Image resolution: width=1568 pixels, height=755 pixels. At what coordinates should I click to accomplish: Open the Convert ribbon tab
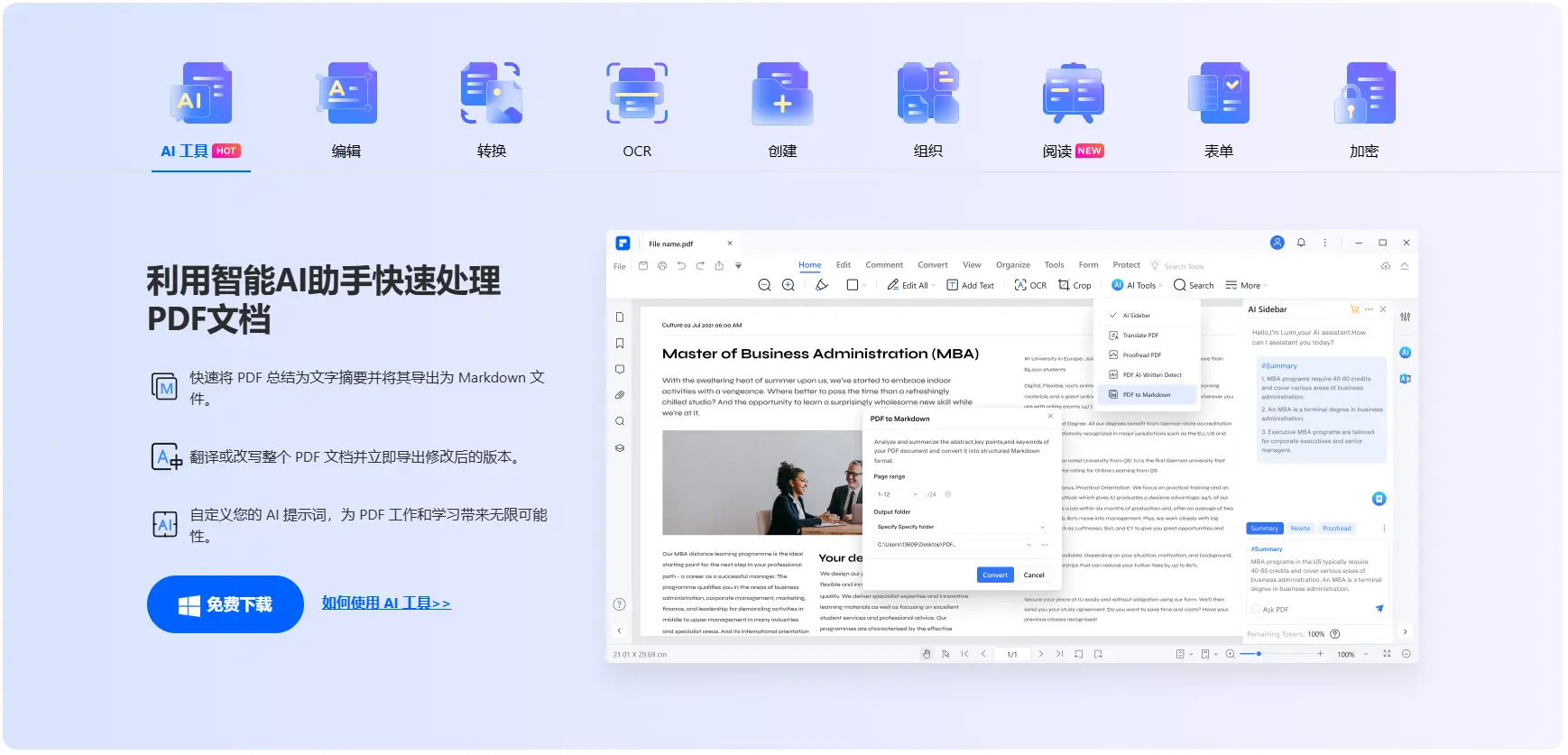[x=933, y=265]
